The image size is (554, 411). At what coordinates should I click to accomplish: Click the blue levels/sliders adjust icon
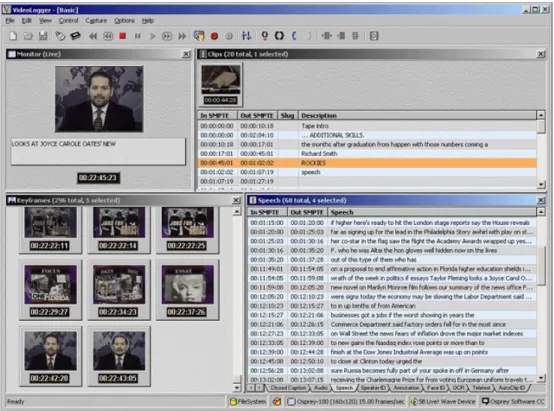coord(246,36)
